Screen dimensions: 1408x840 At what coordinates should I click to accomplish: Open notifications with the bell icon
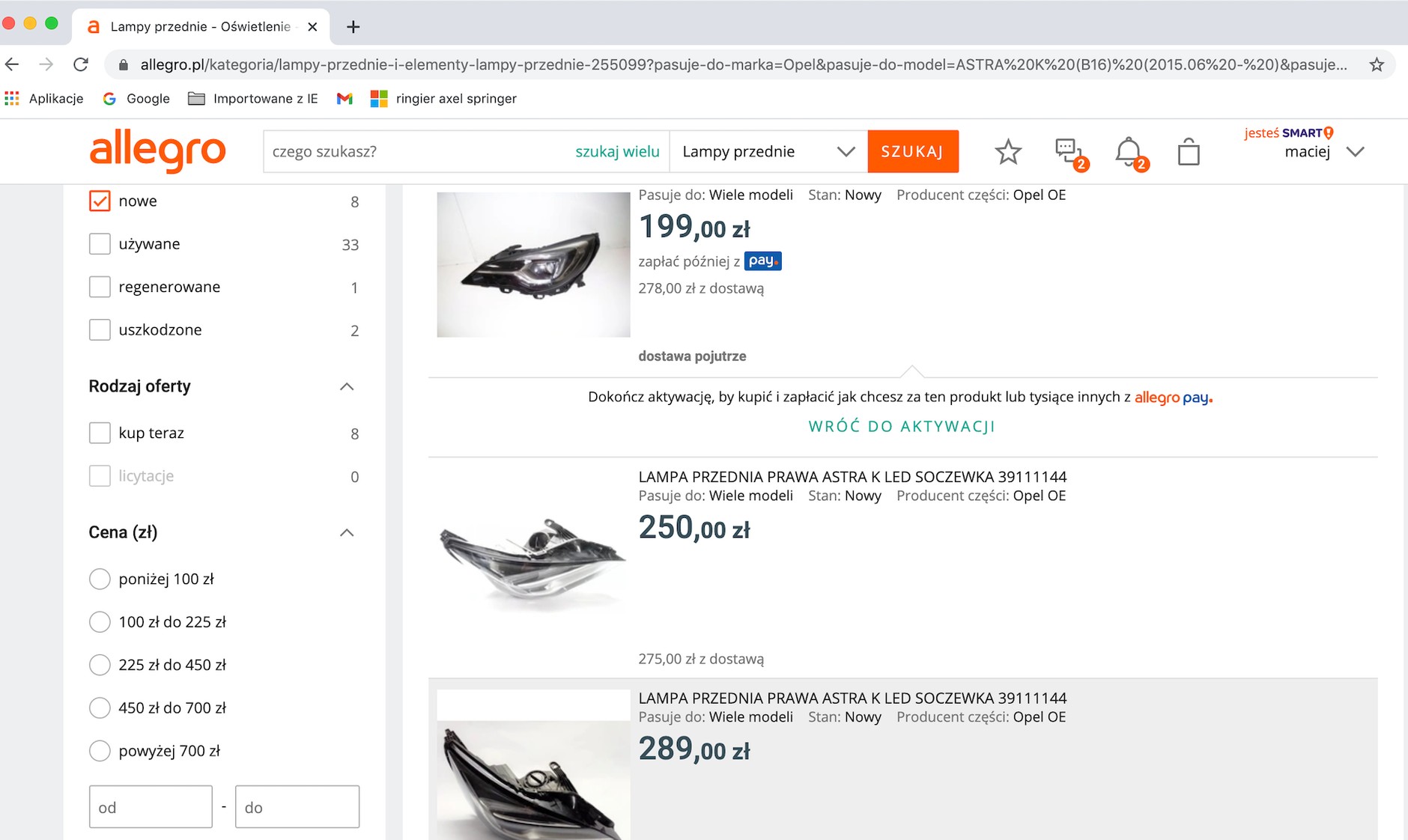[1130, 151]
